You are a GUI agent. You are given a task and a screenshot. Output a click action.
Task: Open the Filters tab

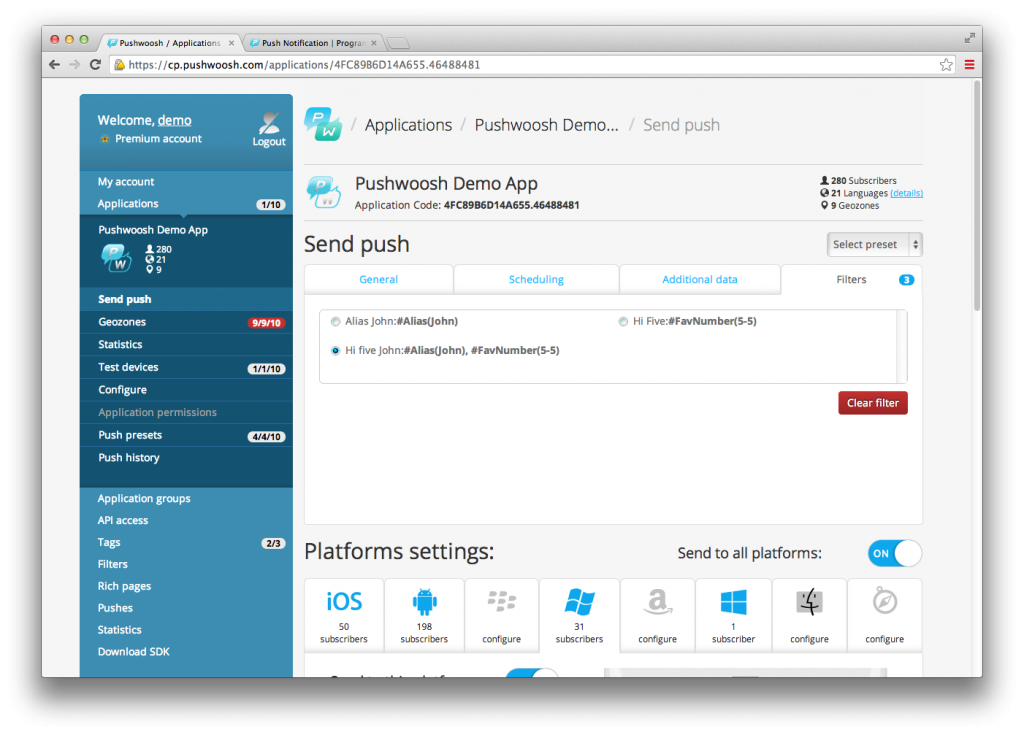852,280
